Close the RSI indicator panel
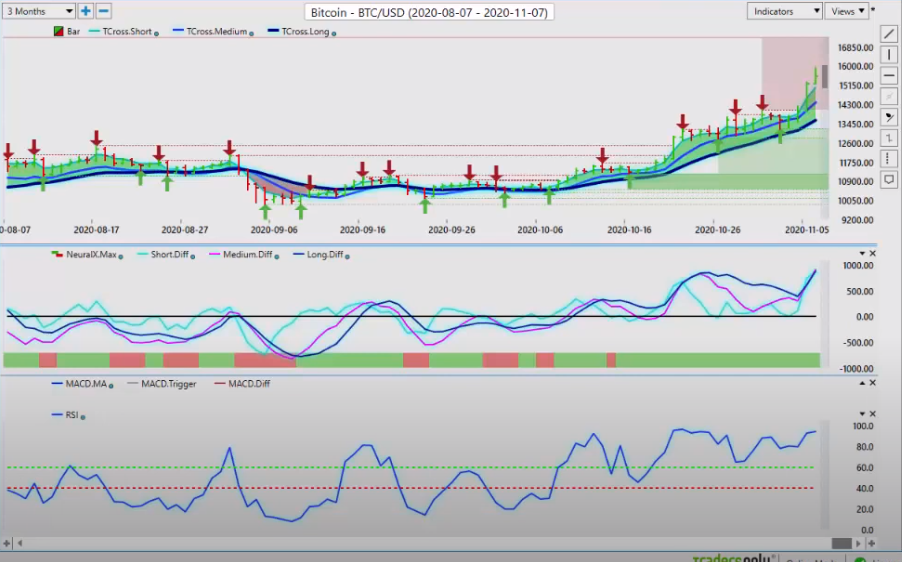 coord(873,414)
